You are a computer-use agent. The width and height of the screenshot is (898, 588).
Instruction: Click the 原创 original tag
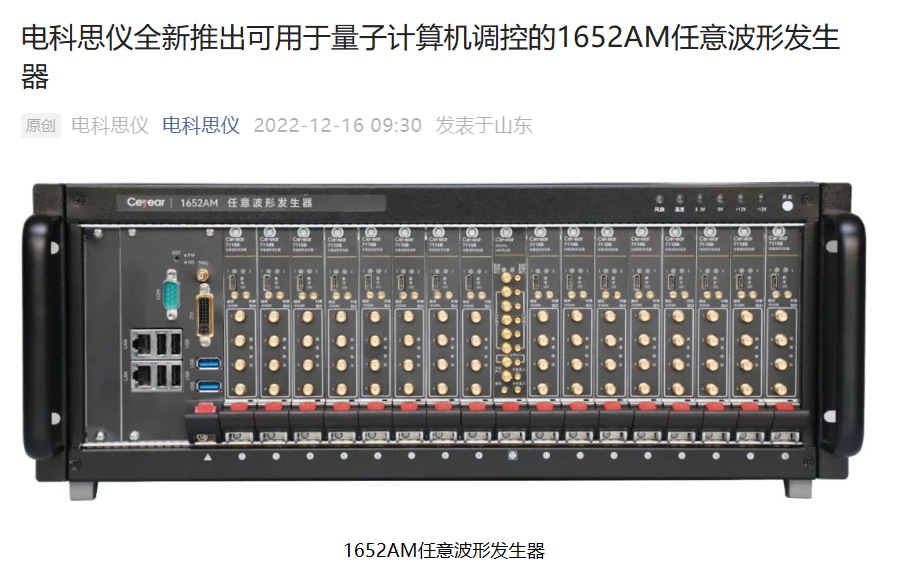point(41,125)
